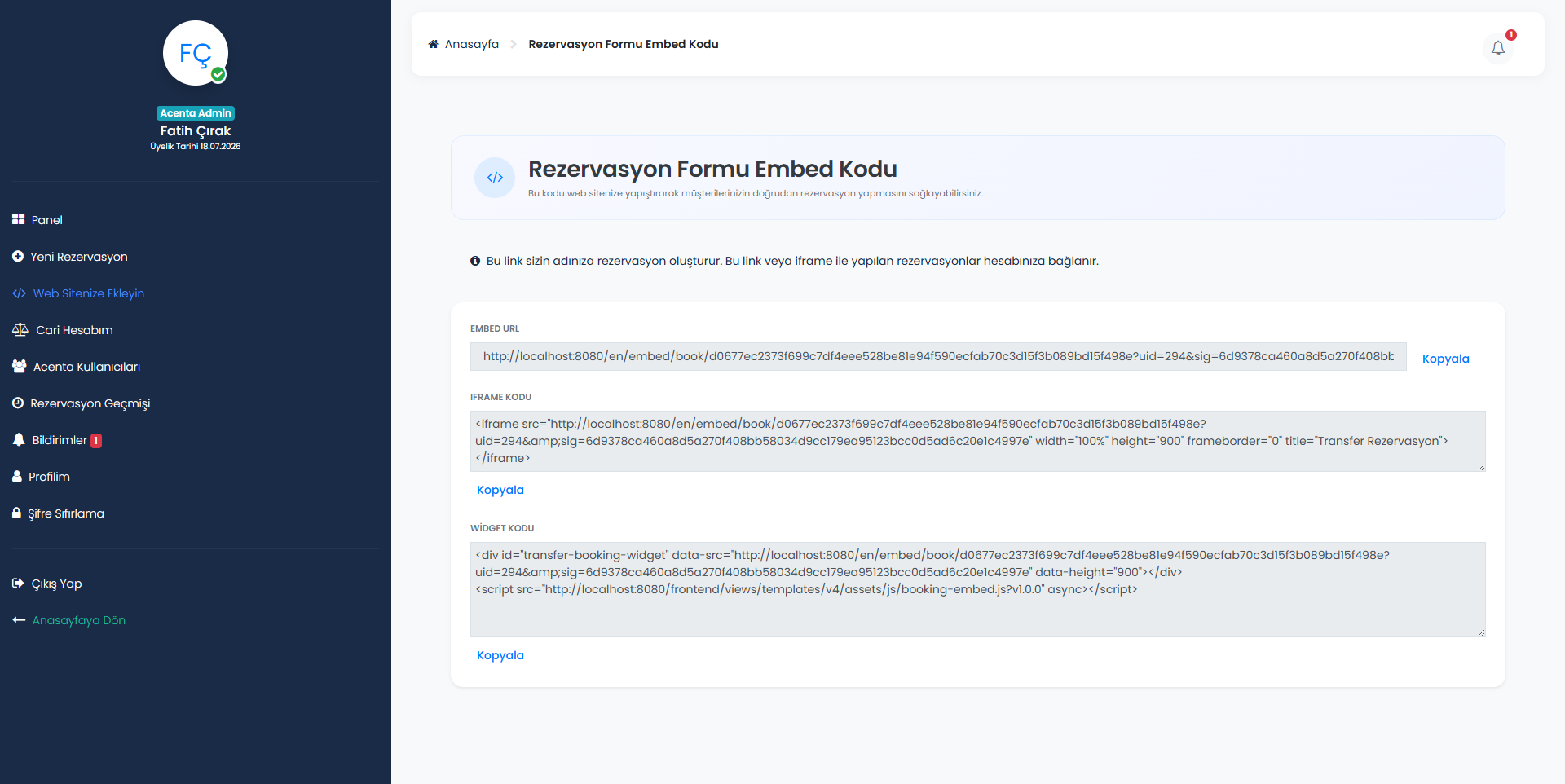Click the WİDGET KODU label
This screenshot has height=784, width=1565.
pyautogui.click(x=502, y=528)
